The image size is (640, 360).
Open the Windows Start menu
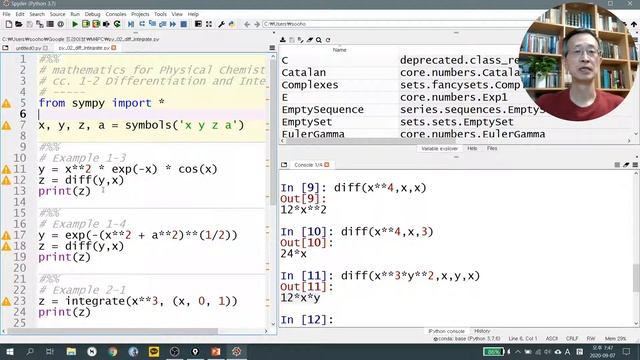(x=9, y=351)
